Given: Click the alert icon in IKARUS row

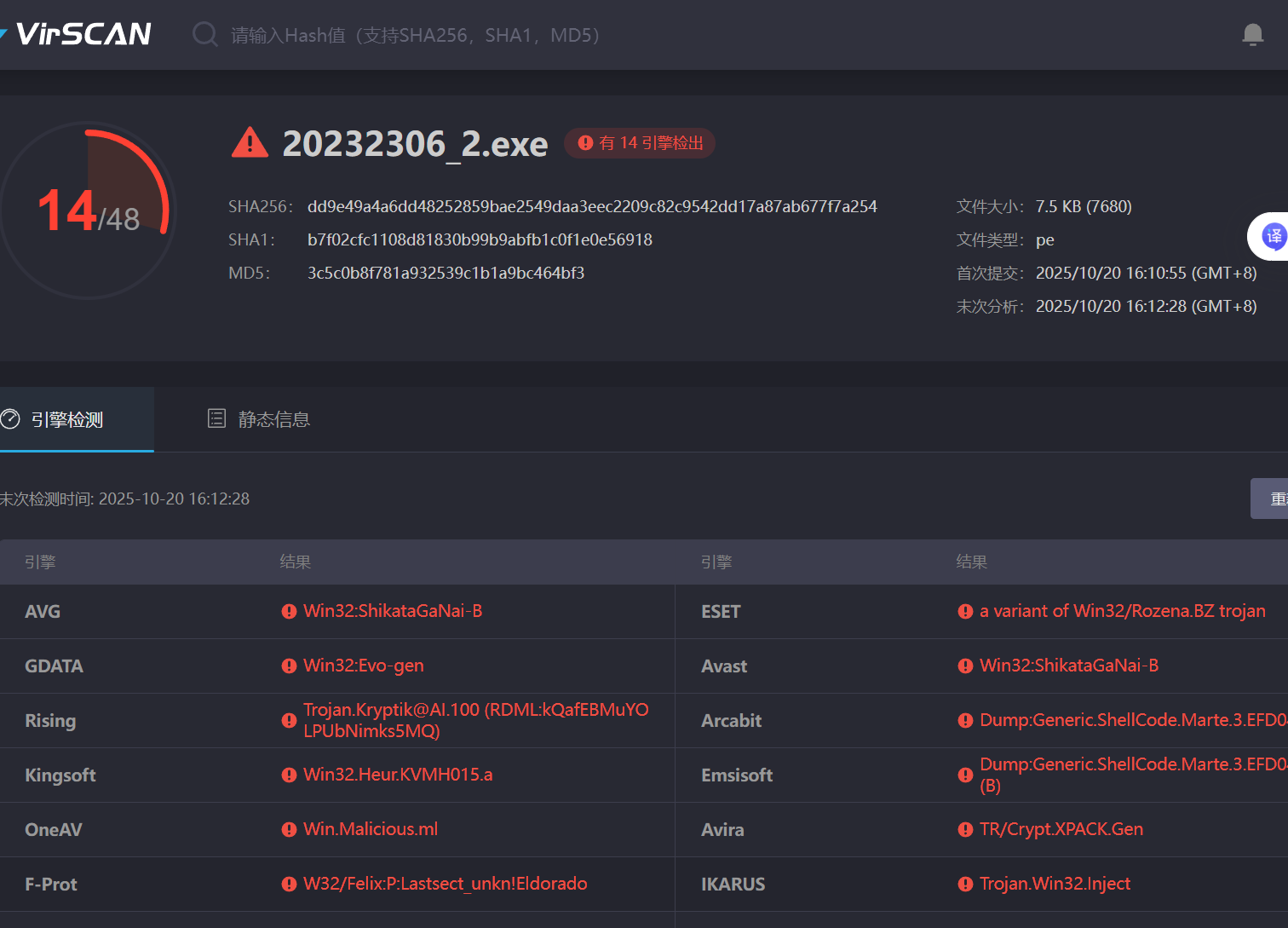Looking at the screenshot, I should (x=965, y=884).
